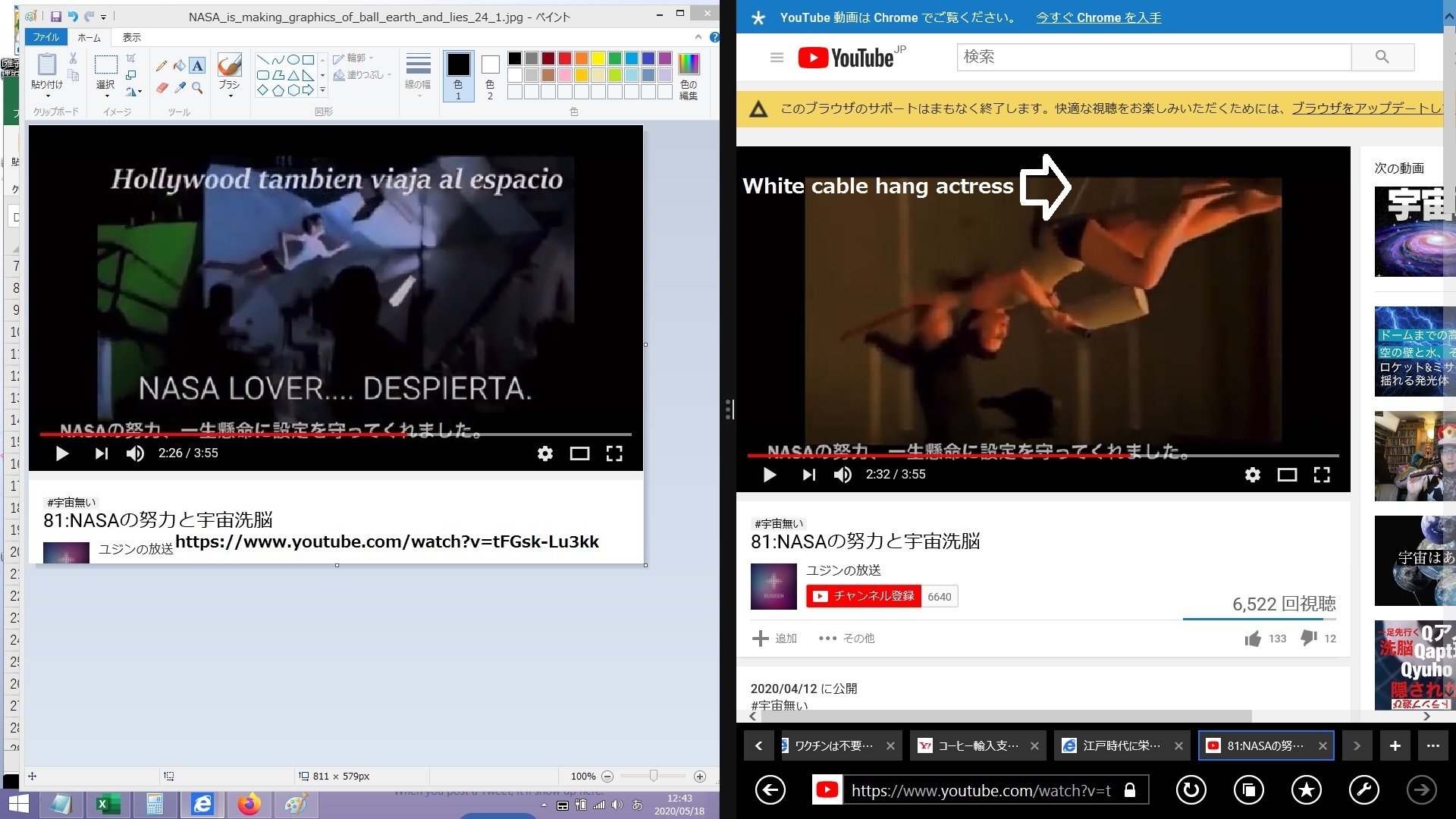Image resolution: width=1456 pixels, height=819 pixels.
Task: Click the チャンネル登録 subscribe button
Action: 863,596
